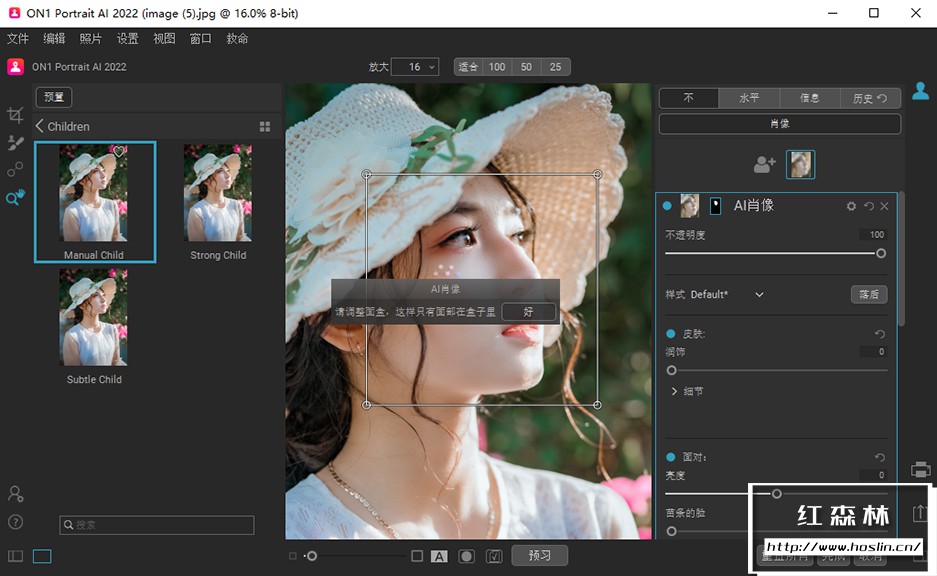Switch presets to grid view icon

(x=265, y=127)
